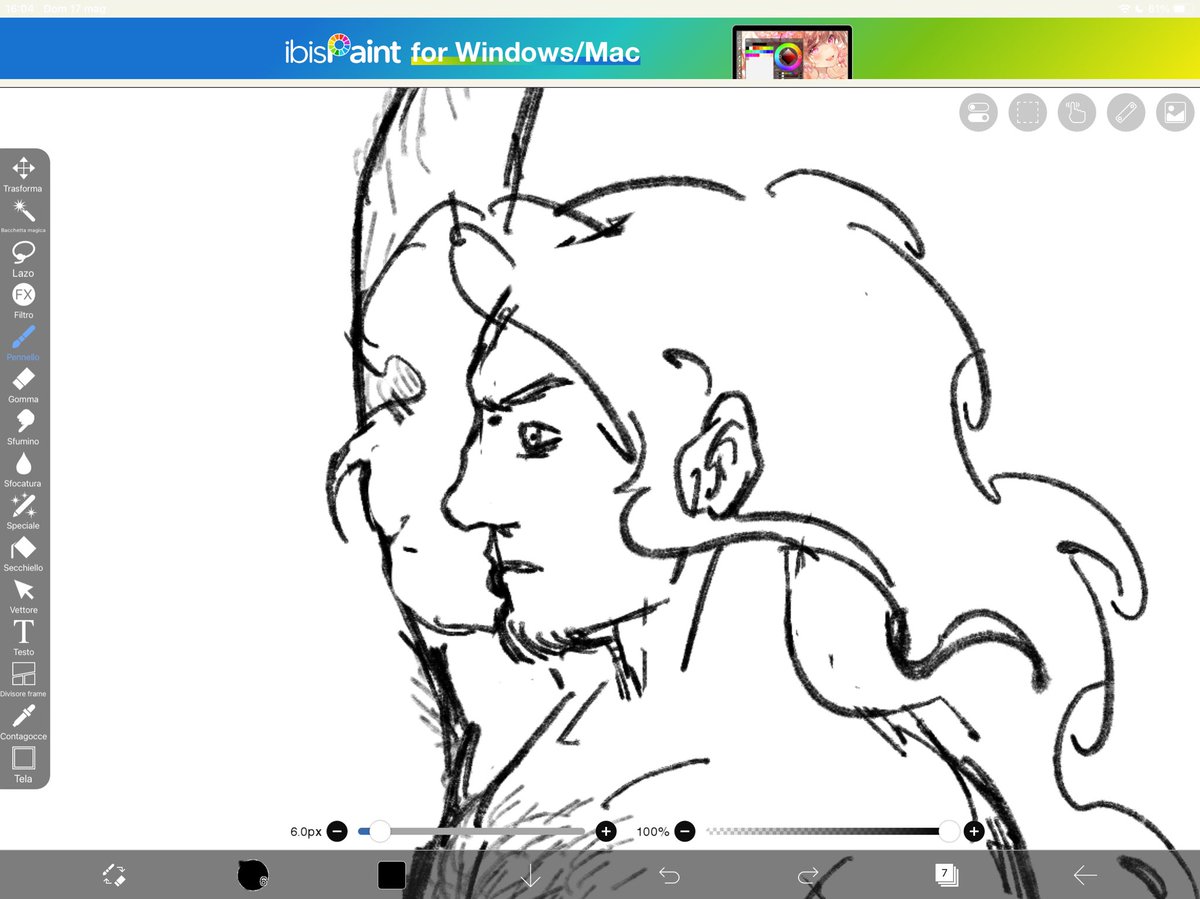Open the brush preview settings circle

252,875
